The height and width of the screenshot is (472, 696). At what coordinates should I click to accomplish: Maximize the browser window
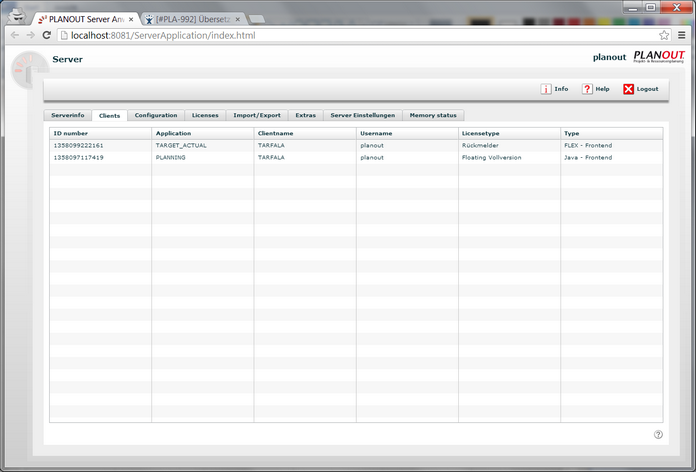click(x=651, y=8)
